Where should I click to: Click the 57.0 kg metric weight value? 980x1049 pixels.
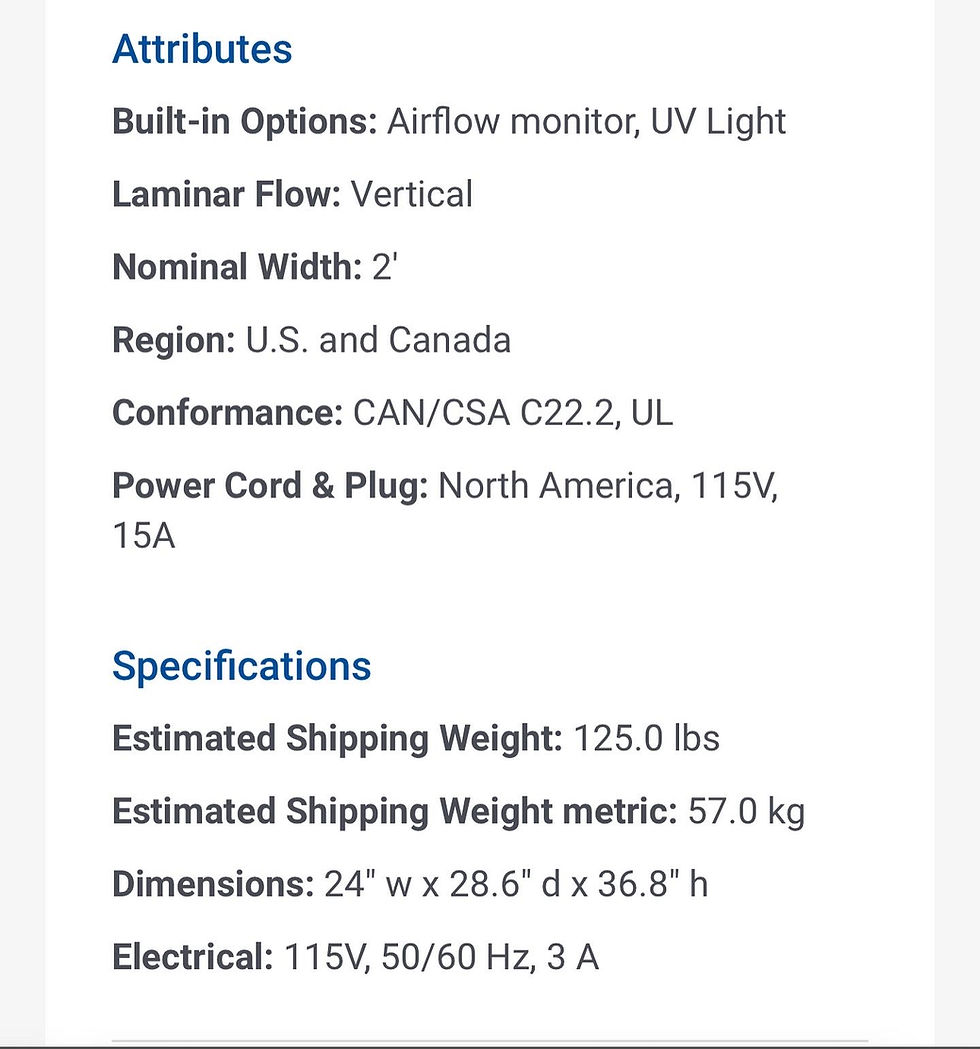(x=746, y=812)
